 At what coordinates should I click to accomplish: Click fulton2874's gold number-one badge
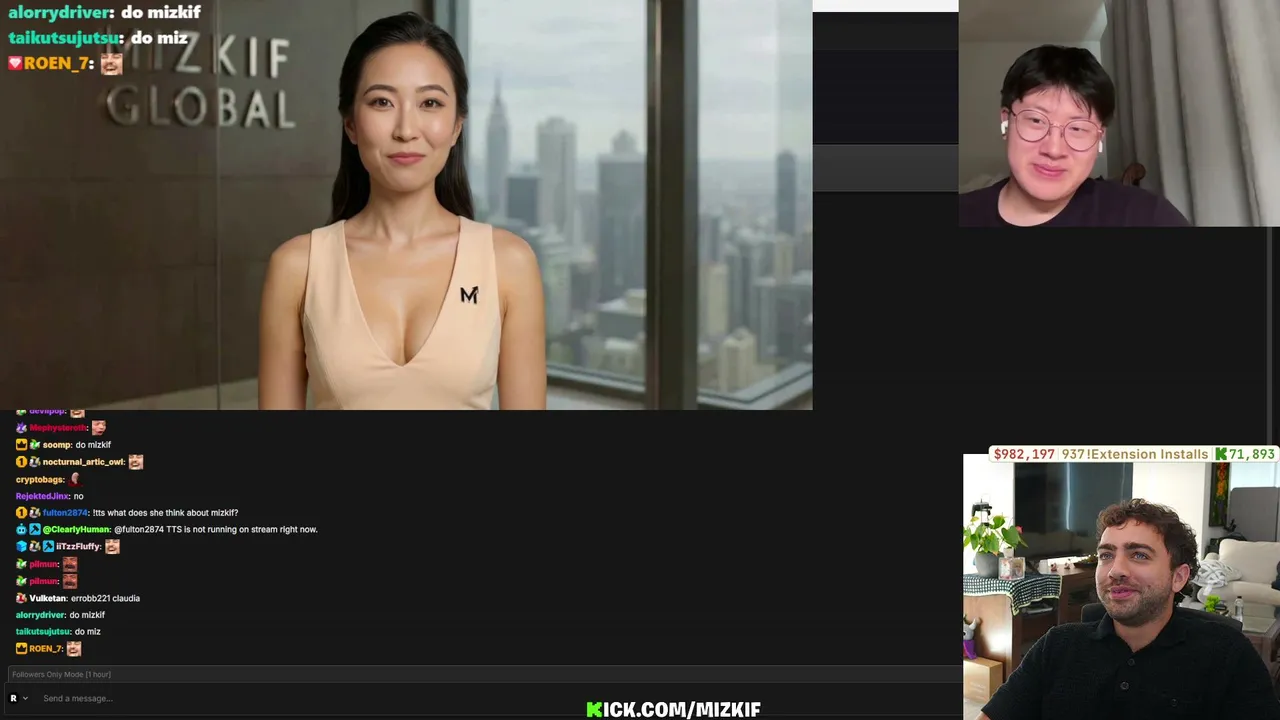(x=21, y=513)
